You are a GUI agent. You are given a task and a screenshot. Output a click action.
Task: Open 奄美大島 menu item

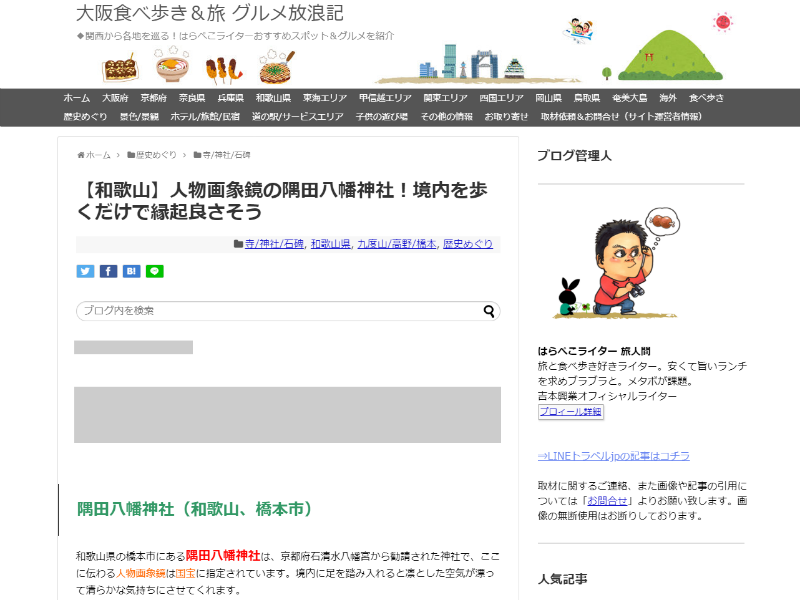tap(630, 98)
